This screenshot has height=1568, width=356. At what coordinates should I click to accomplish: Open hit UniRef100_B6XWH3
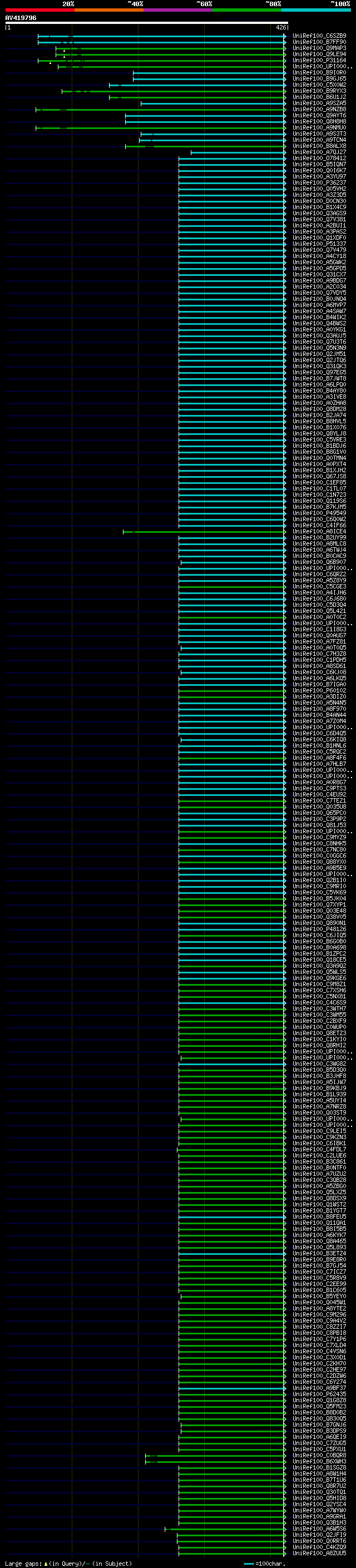click(319, 1461)
